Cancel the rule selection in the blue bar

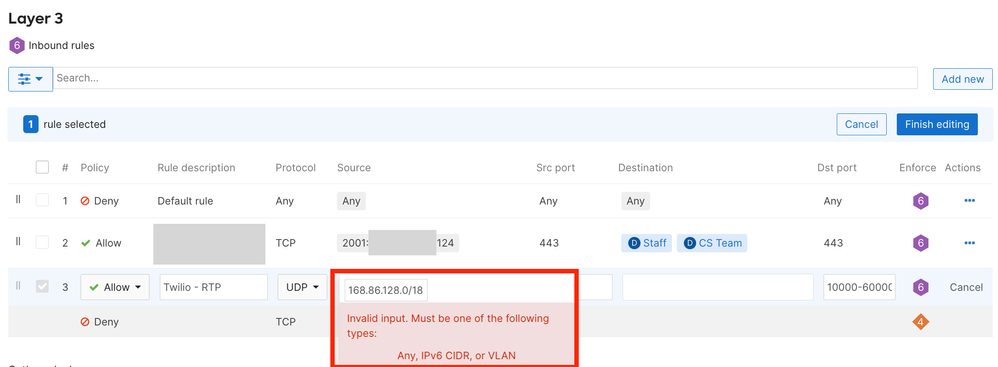[x=861, y=124]
